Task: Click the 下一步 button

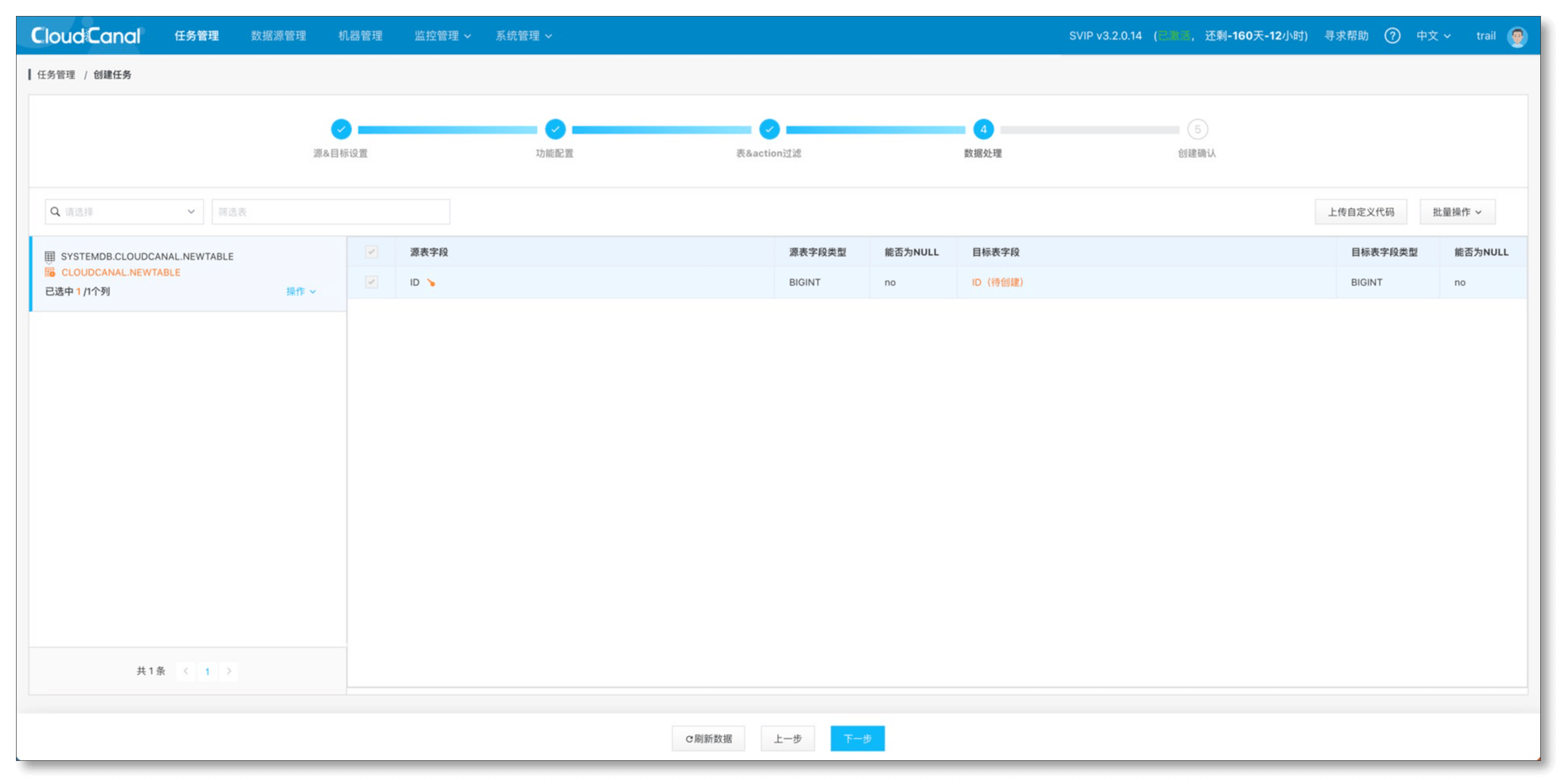Action: [857, 739]
